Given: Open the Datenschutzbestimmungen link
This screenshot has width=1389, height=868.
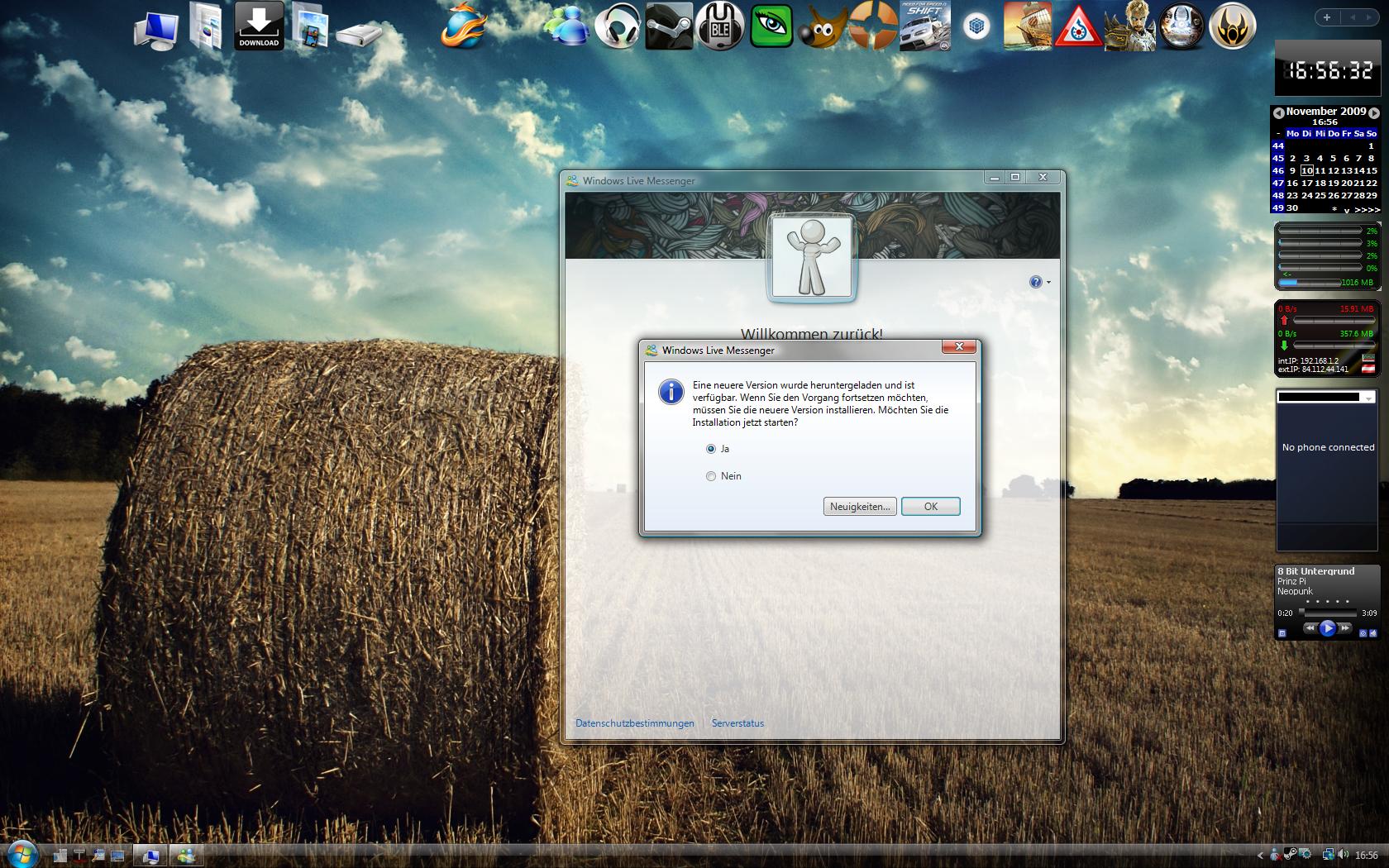Looking at the screenshot, I should click(x=635, y=723).
